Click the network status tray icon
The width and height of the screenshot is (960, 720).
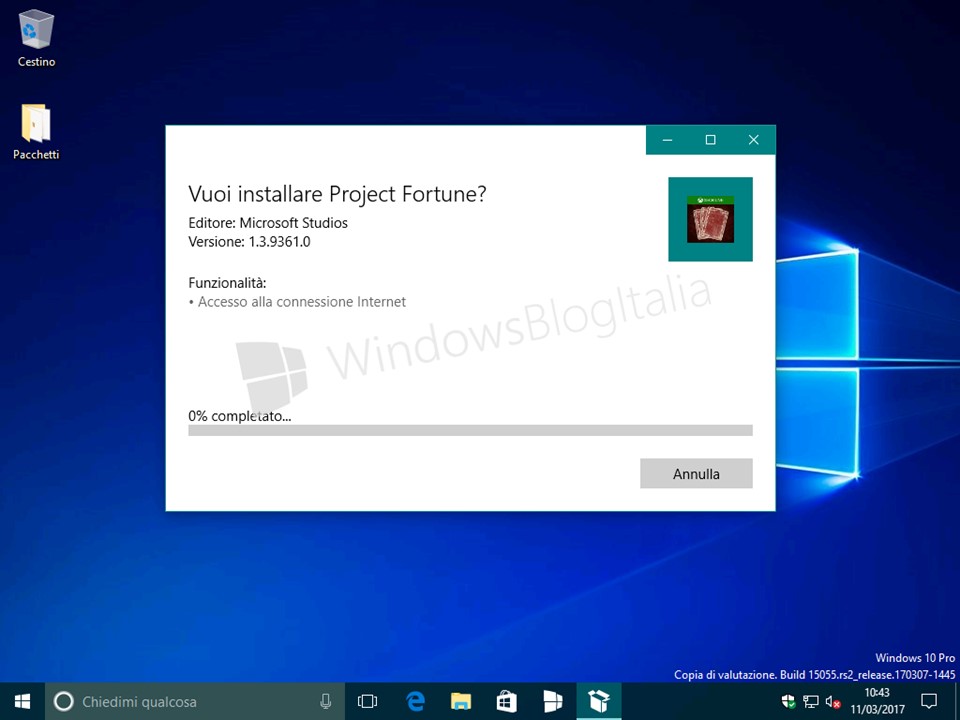click(x=811, y=702)
